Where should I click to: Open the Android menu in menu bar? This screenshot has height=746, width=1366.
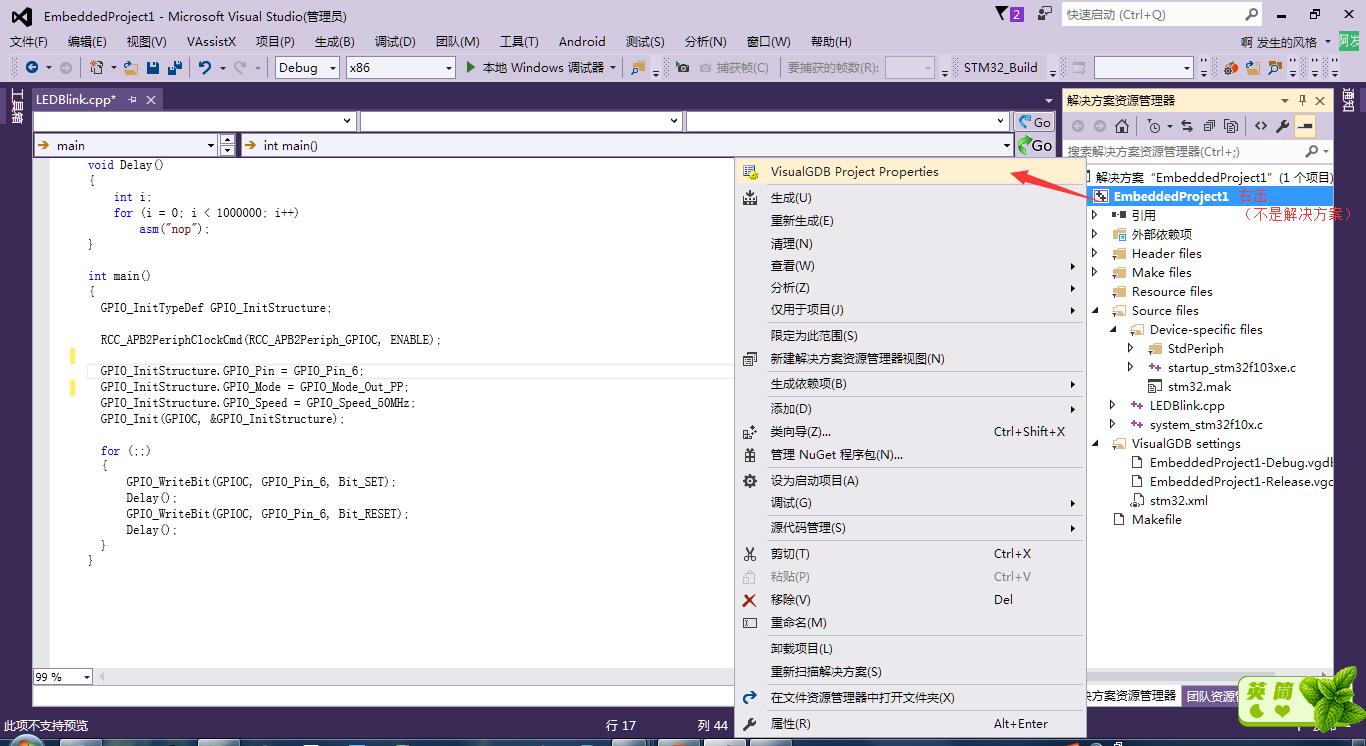click(582, 42)
